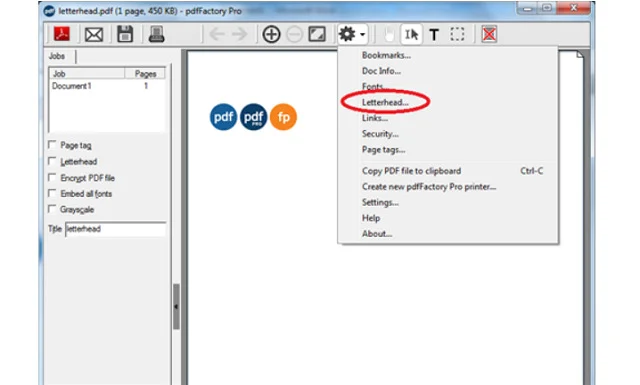Viewport: 640px width, 385px height.
Task: Fit page to window icon
Action: (317, 34)
